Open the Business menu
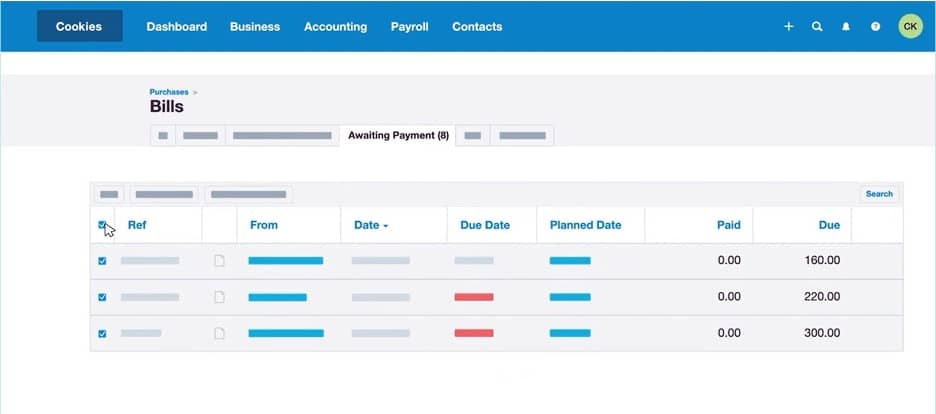The height and width of the screenshot is (414, 936). pos(254,27)
